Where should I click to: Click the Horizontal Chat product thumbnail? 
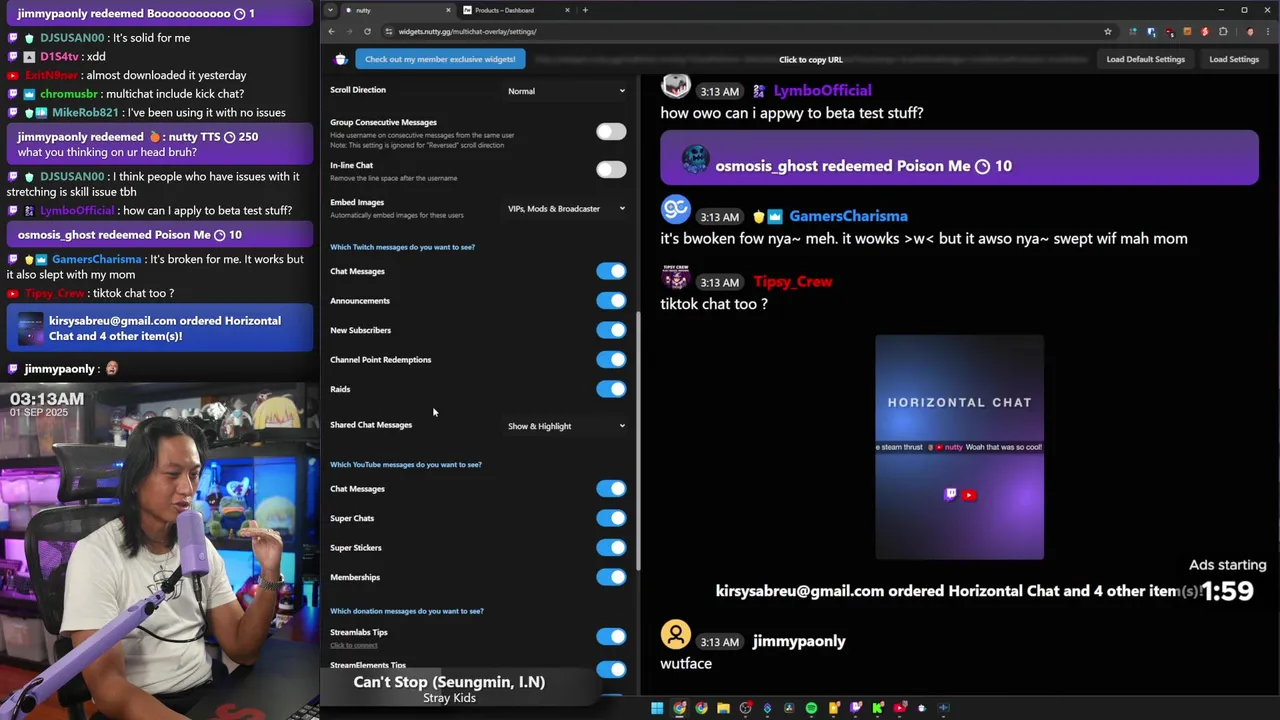[x=959, y=447]
